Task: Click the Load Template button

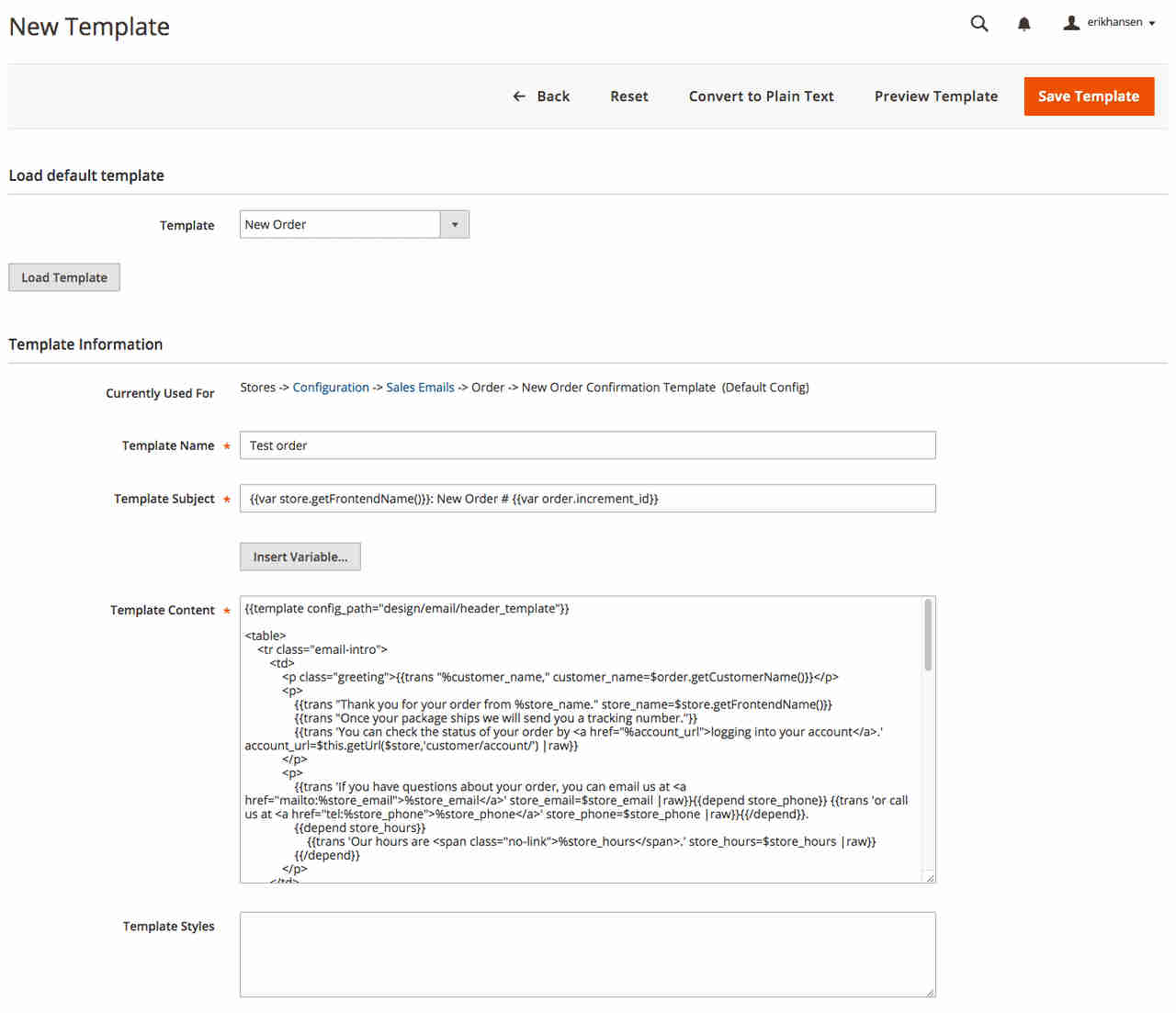Action: (x=64, y=277)
